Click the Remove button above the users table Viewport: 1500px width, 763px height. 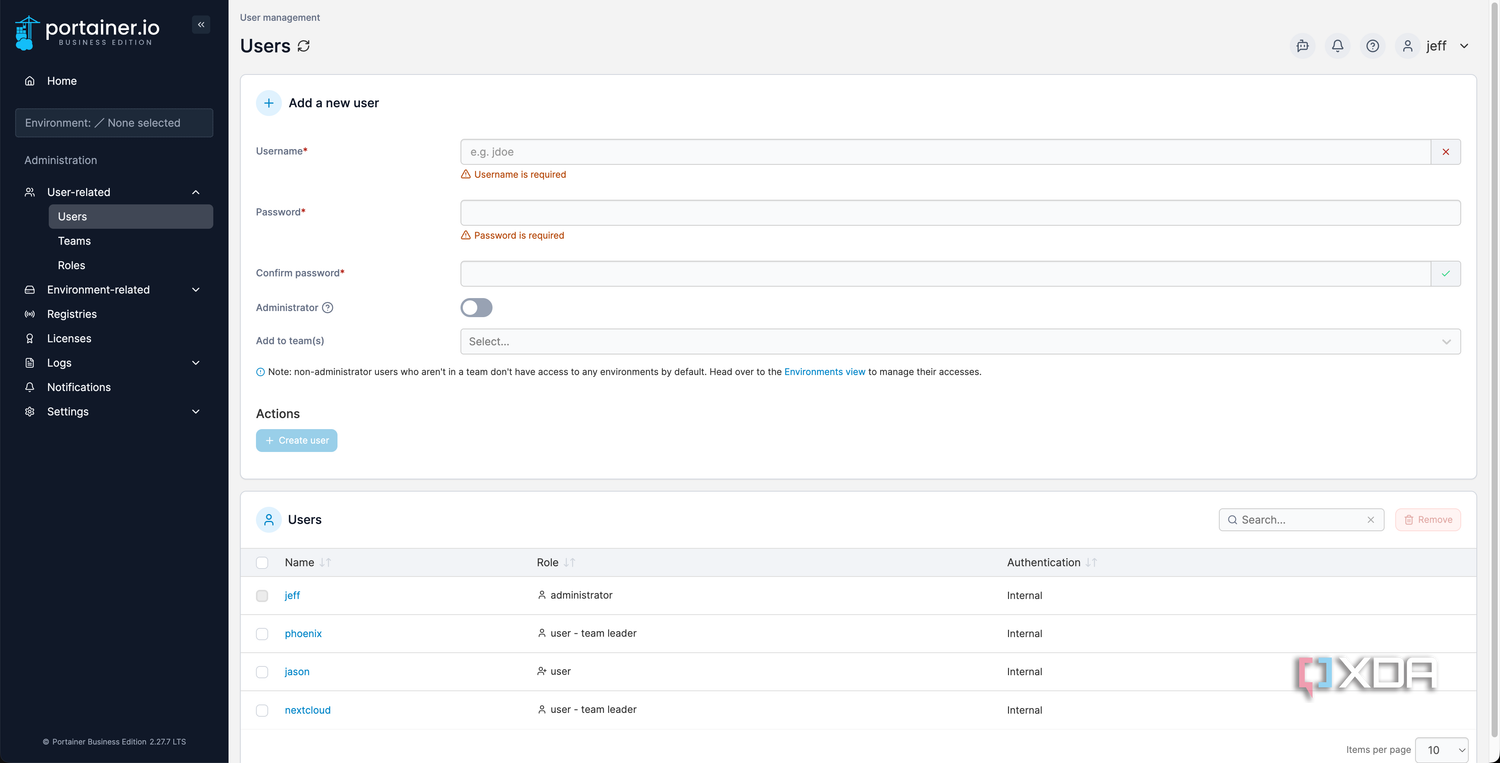(x=1428, y=520)
